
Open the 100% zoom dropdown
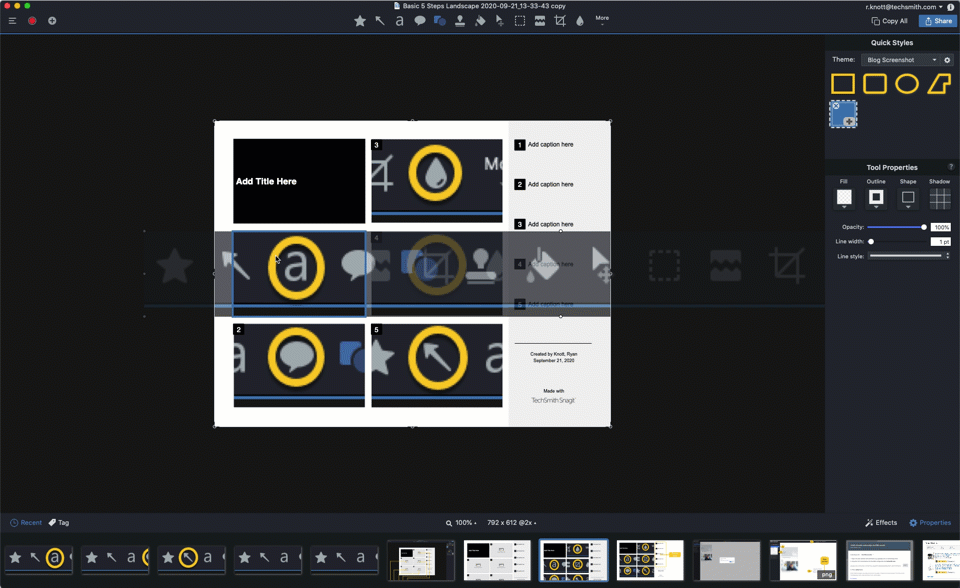[x=461, y=522]
